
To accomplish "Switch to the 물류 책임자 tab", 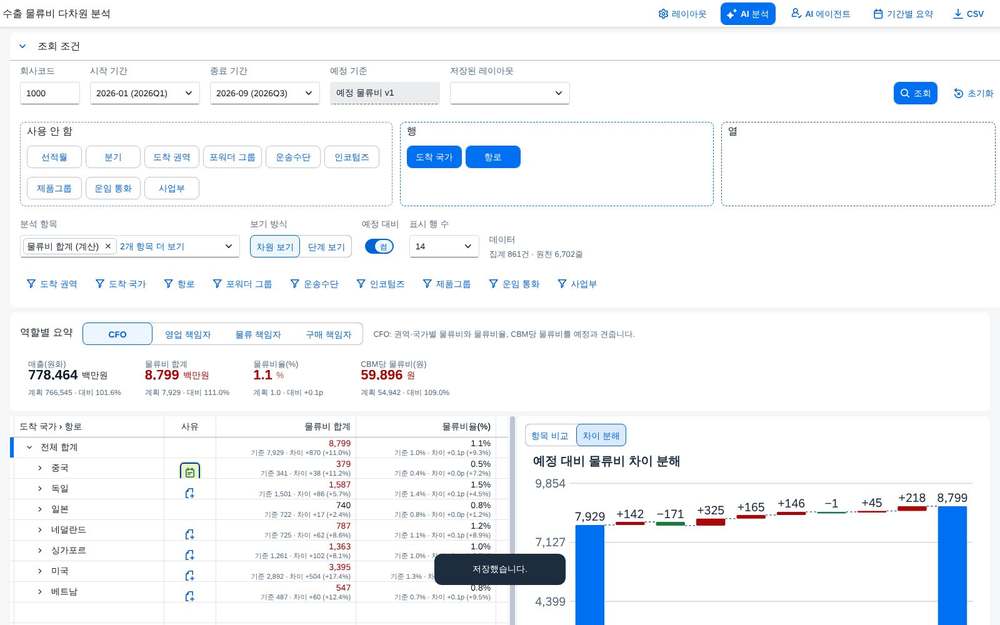I will pyautogui.click(x=258, y=334).
